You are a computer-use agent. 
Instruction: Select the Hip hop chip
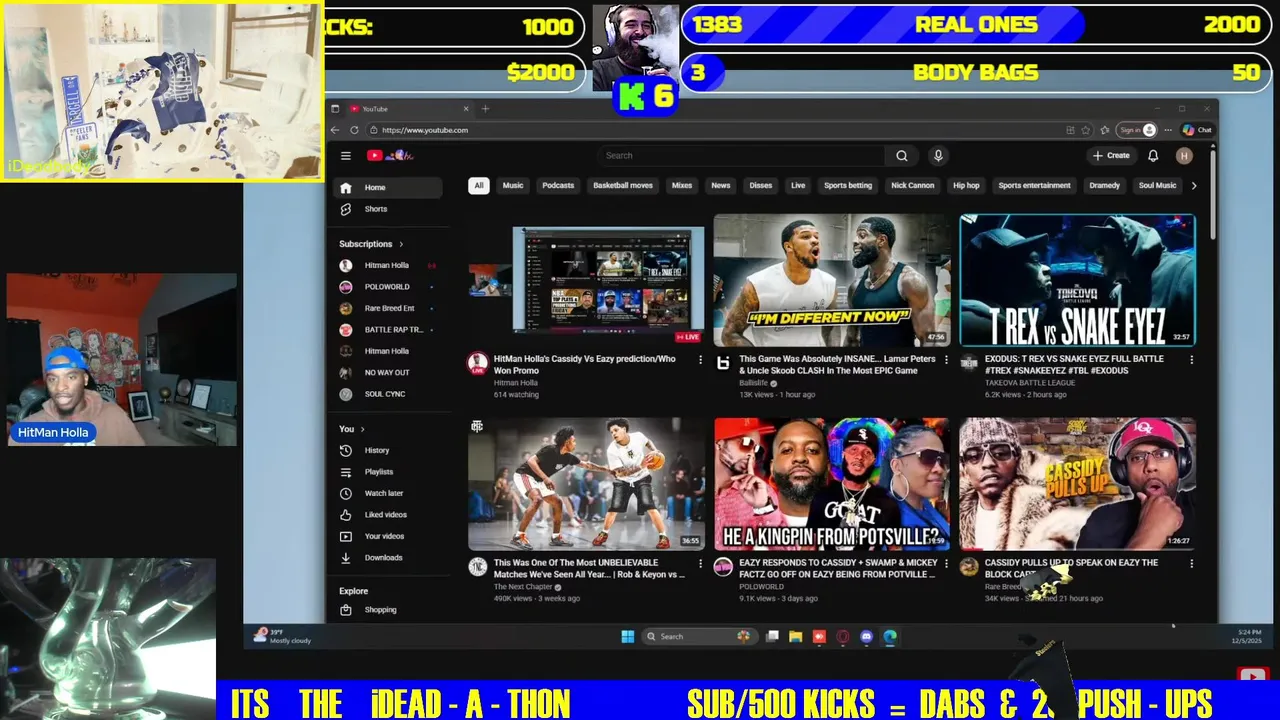pos(966,185)
